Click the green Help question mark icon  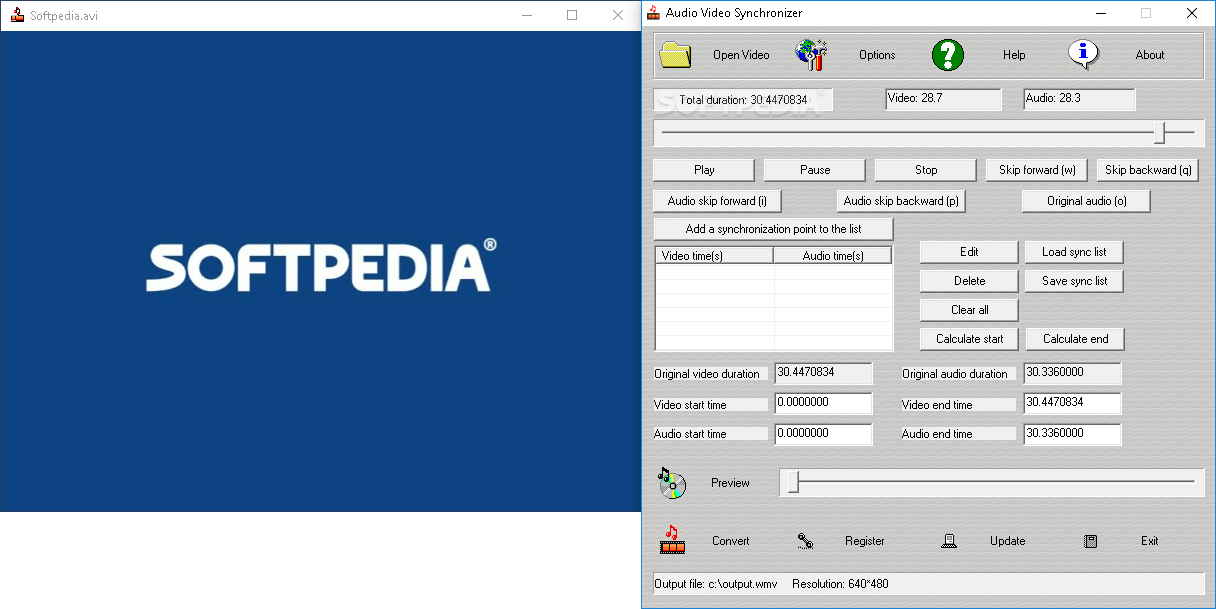(x=947, y=55)
